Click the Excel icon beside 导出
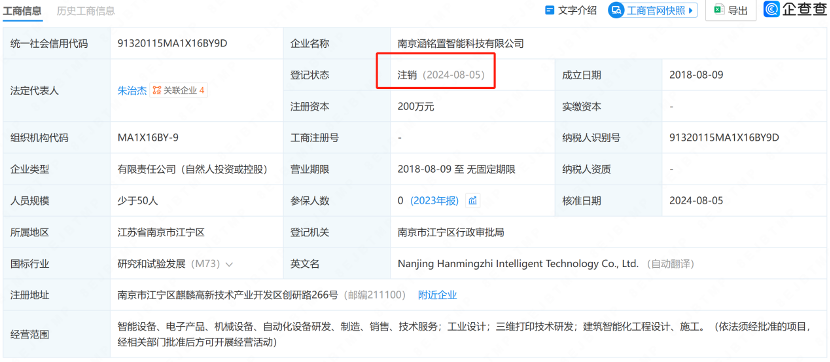Image resolution: width=830 pixels, height=362 pixels. (719, 10)
